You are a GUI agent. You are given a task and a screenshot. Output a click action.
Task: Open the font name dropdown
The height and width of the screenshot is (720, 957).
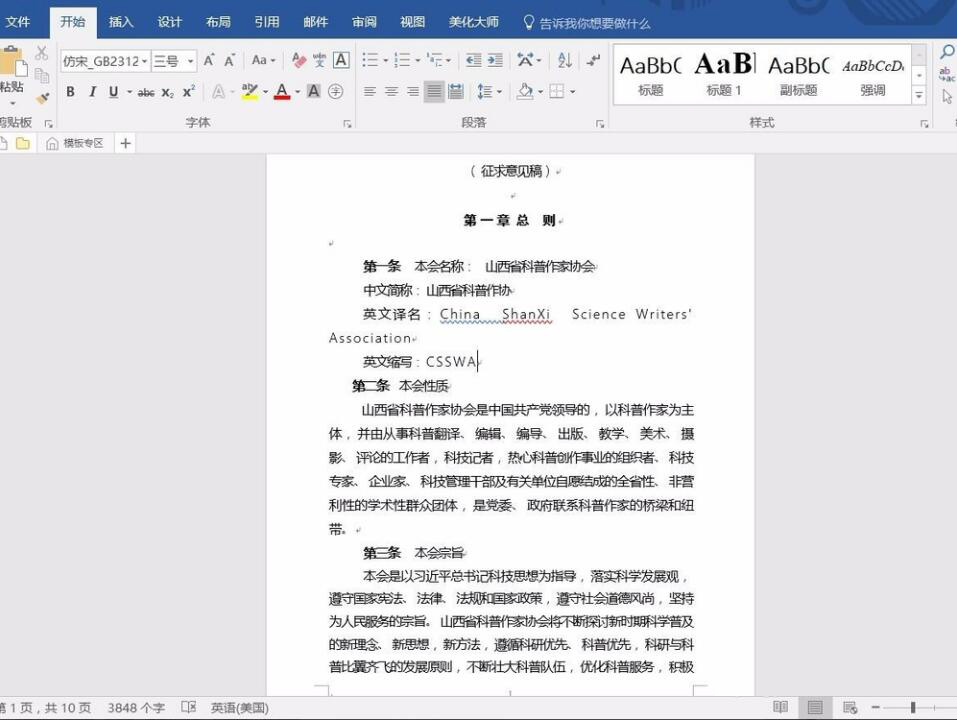click(x=145, y=61)
